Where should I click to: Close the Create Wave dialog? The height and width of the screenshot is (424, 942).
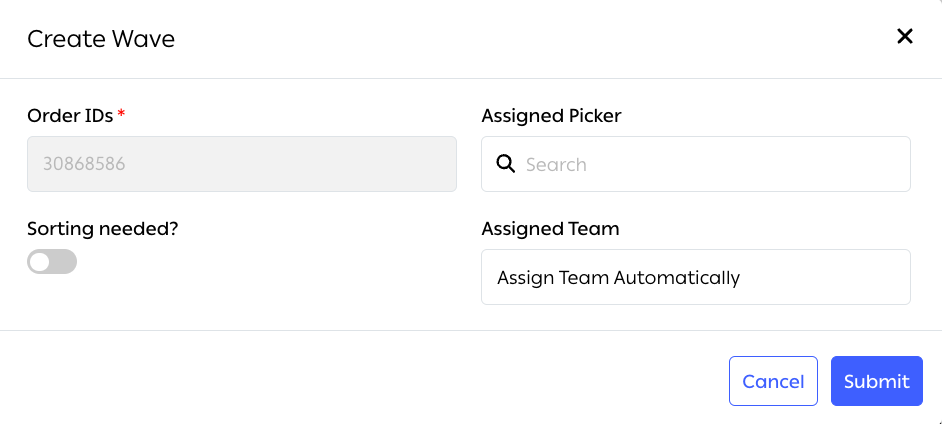pos(904,37)
